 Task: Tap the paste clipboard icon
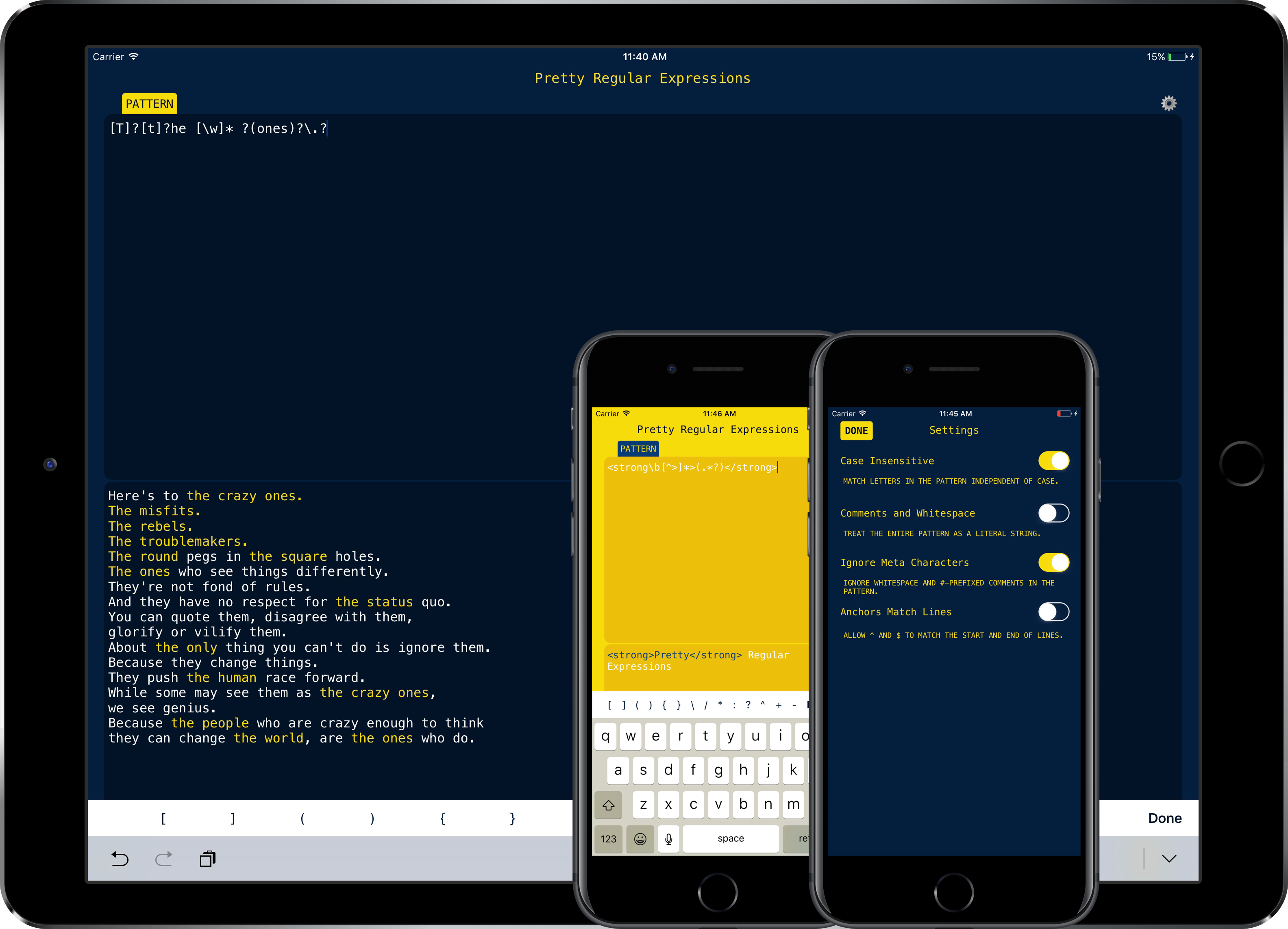click(x=208, y=859)
